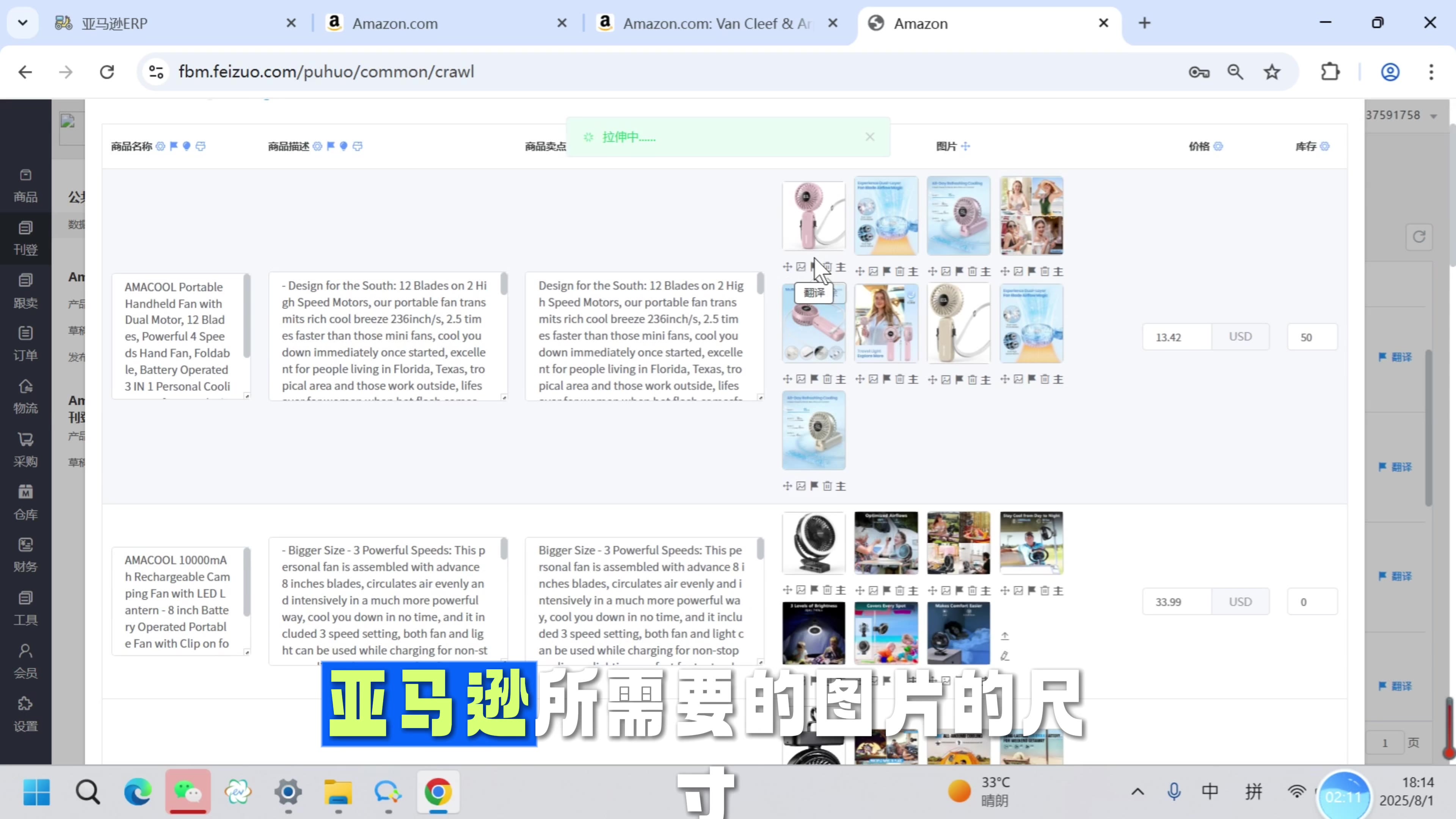1456x819 pixels.
Task: Open Microsoft Edge from the taskbar
Action: [138, 792]
